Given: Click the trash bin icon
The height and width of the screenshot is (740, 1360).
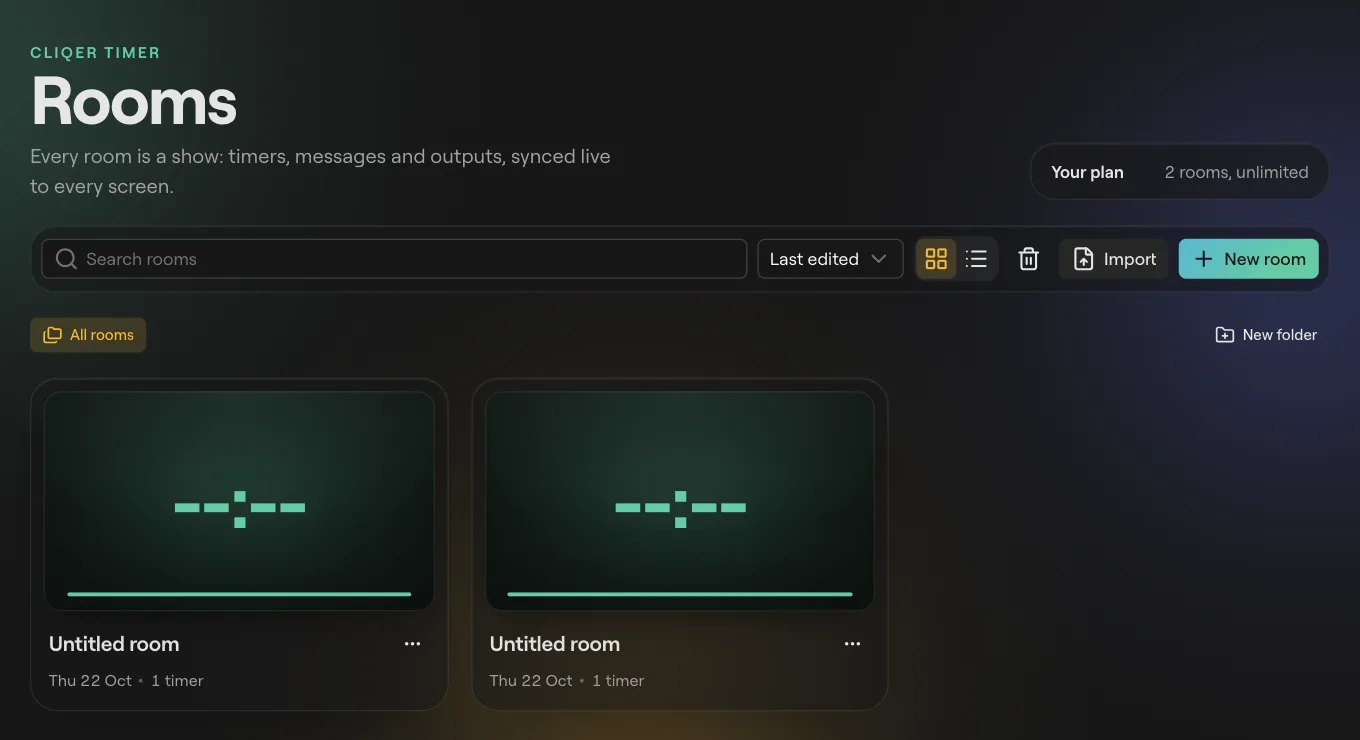Looking at the screenshot, I should tap(1028, 259).
